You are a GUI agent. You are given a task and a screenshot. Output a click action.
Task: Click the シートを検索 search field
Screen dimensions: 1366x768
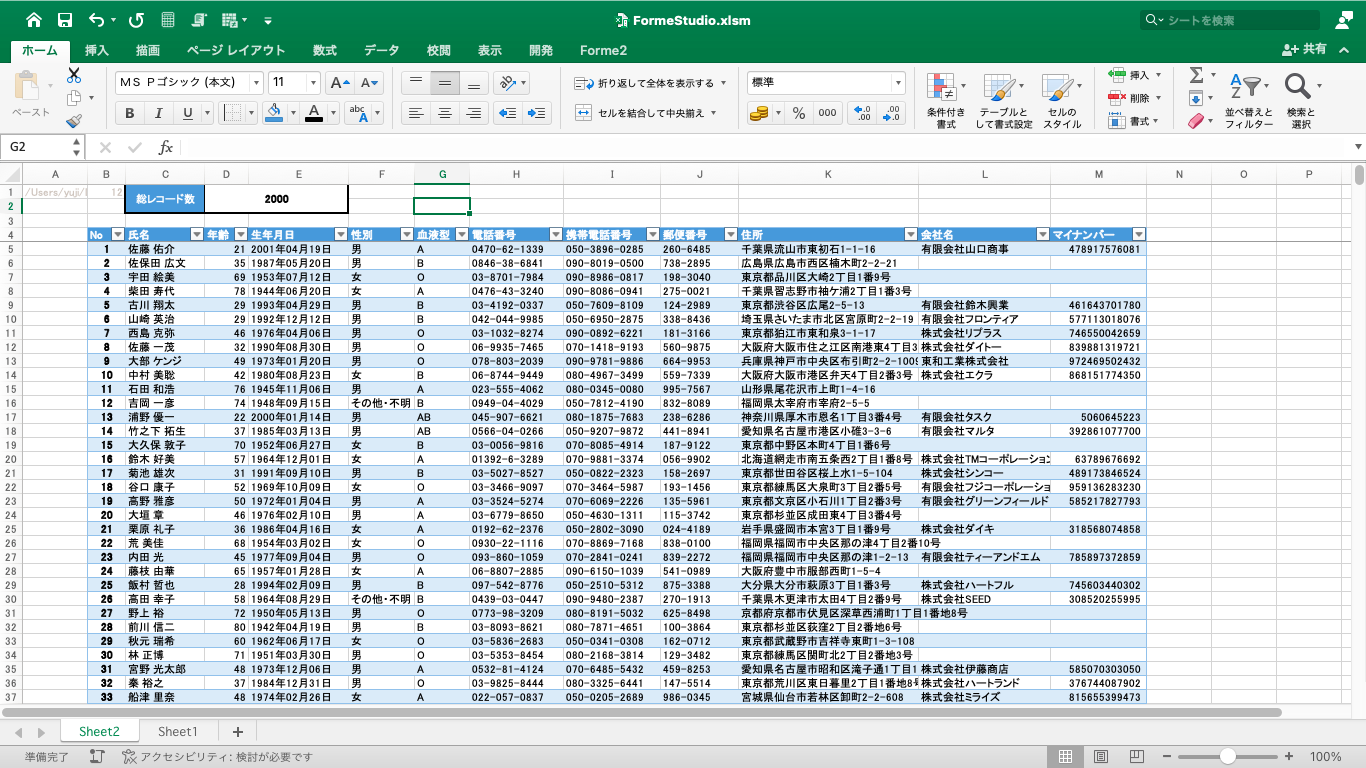point(1230,20)
